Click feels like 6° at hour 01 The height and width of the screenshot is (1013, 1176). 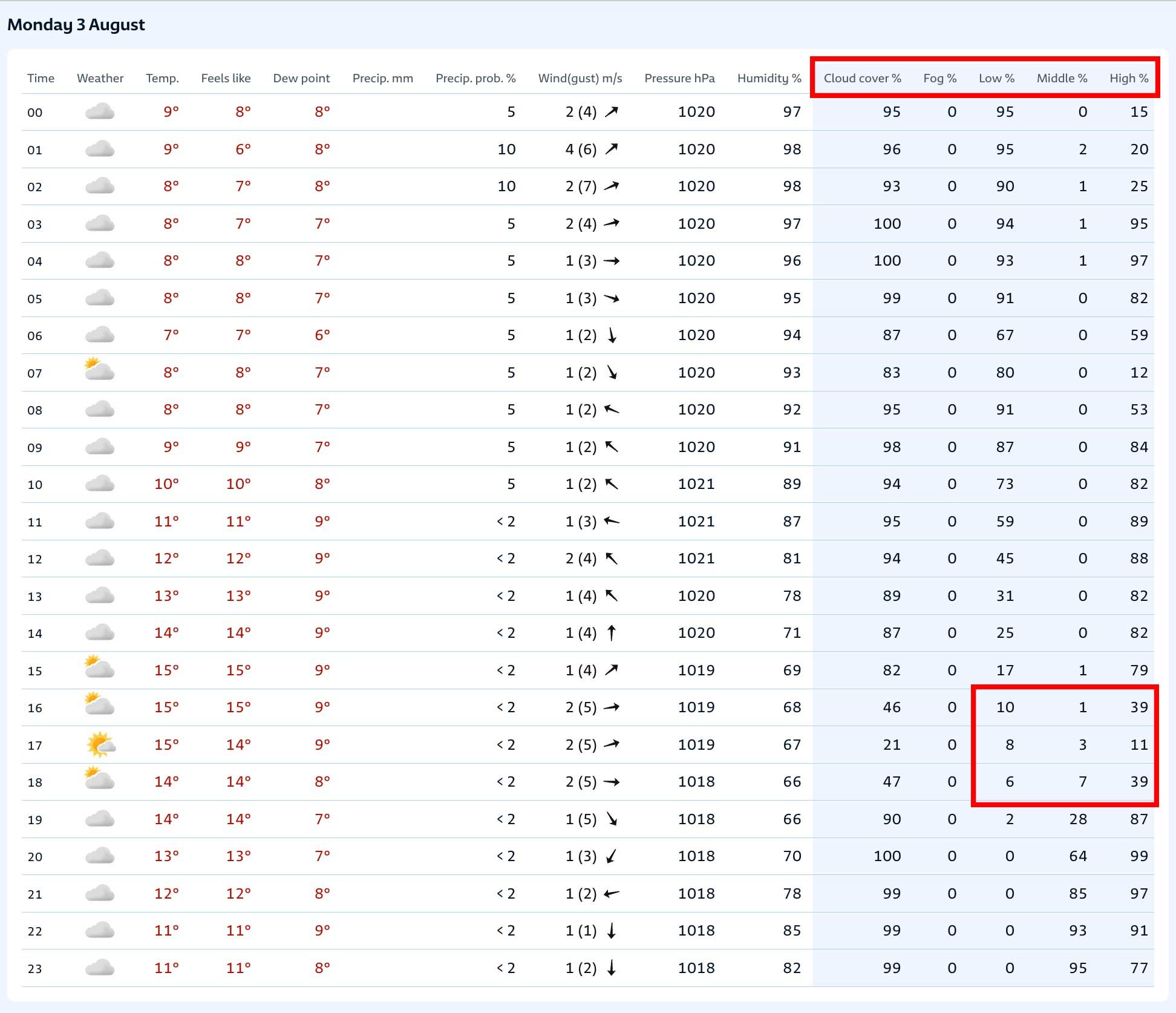(x=243, y=149)
